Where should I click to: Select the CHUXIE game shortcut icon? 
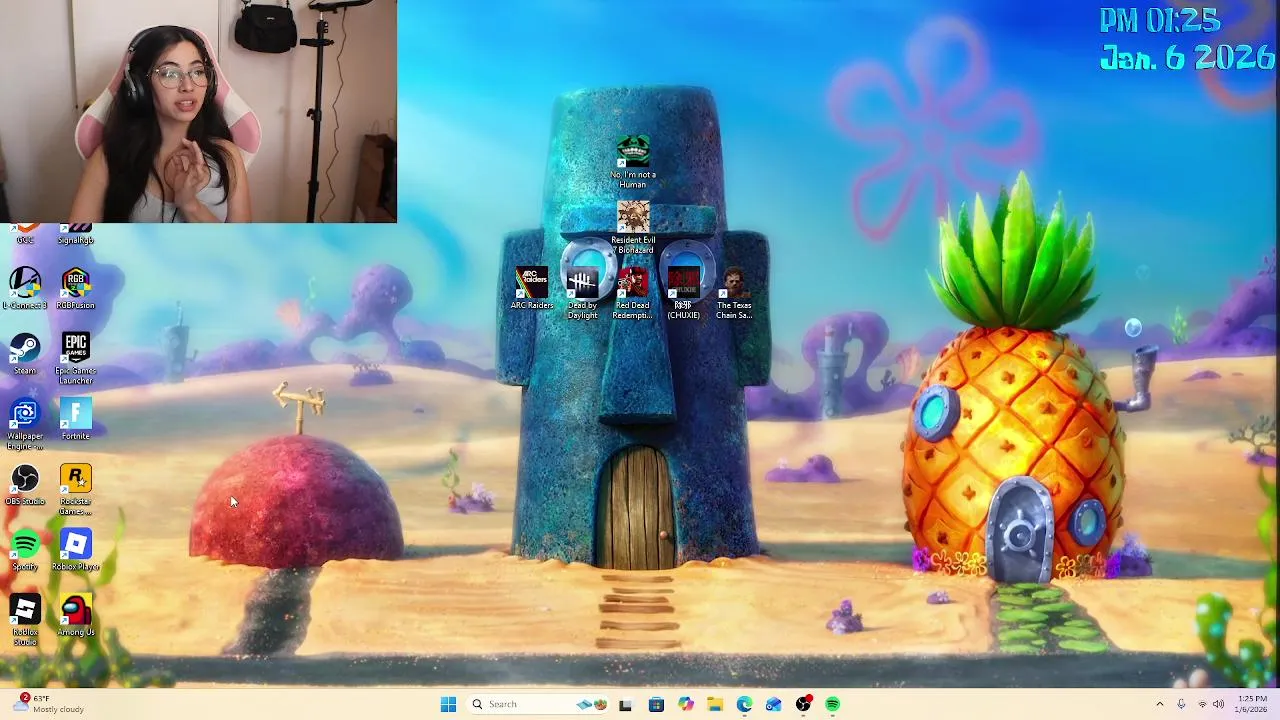coord(684,293)
